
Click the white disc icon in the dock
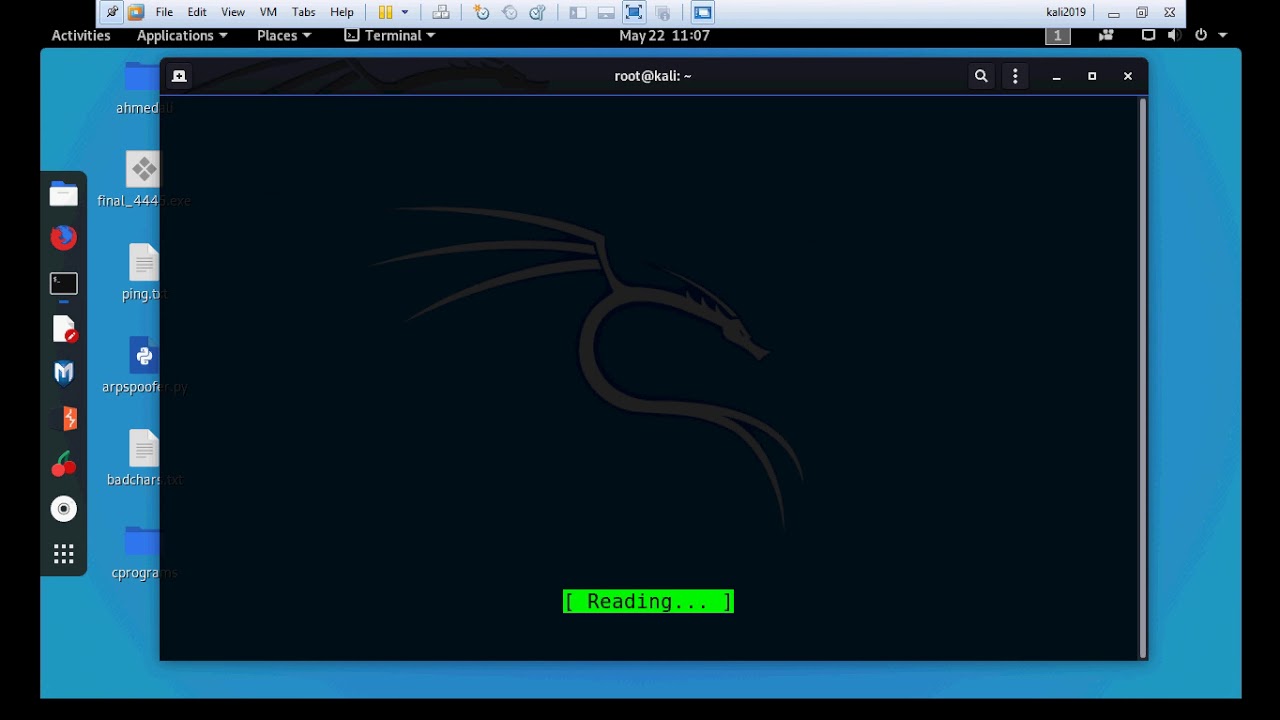[x=64, y=509]
